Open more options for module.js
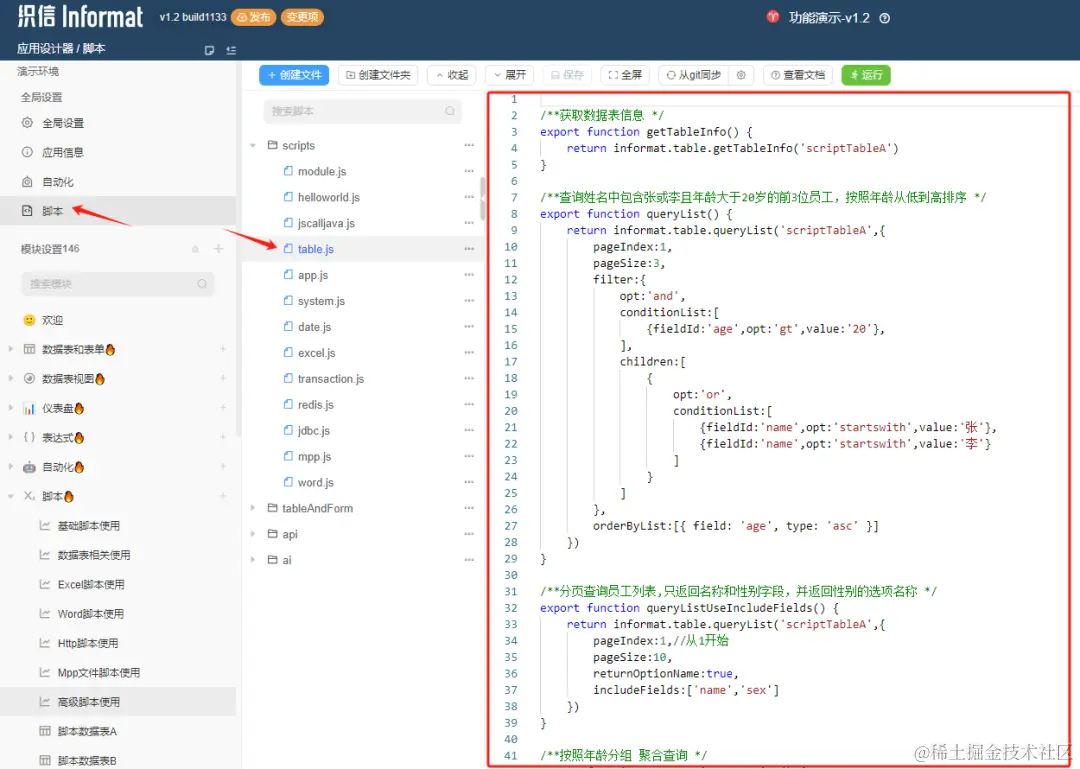The image size is (1080, 769). (469, 171)
